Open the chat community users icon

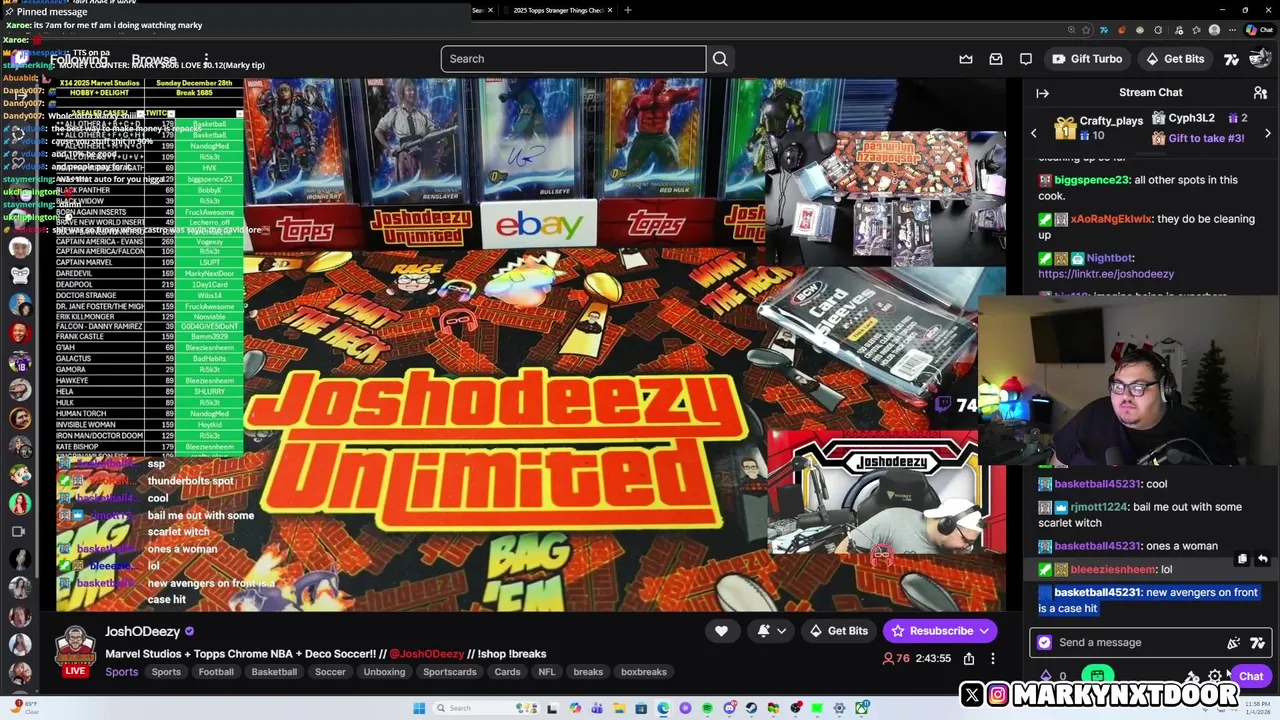tap(1260, 93)
